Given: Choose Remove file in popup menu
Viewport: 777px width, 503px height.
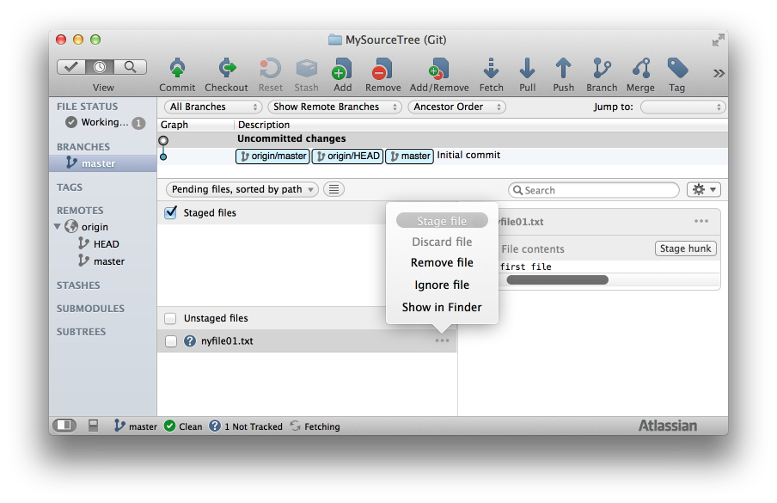Looking at the screenshot, I should pos(442,263).
